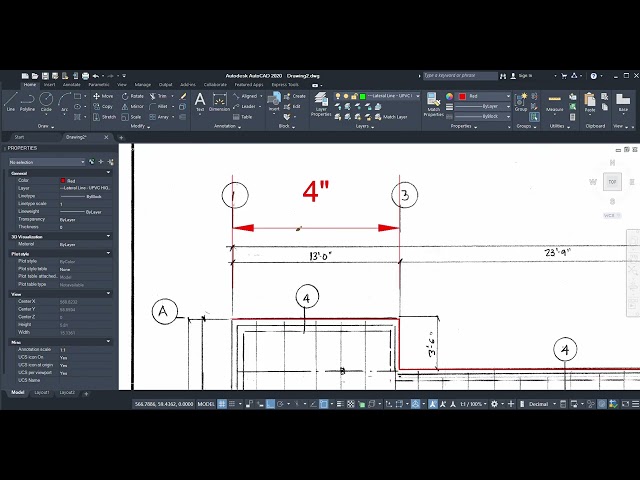The width and height of the screenshot is (640, 480).
Task: Pick the Circle tool
Action: click(x=46, y=102)
